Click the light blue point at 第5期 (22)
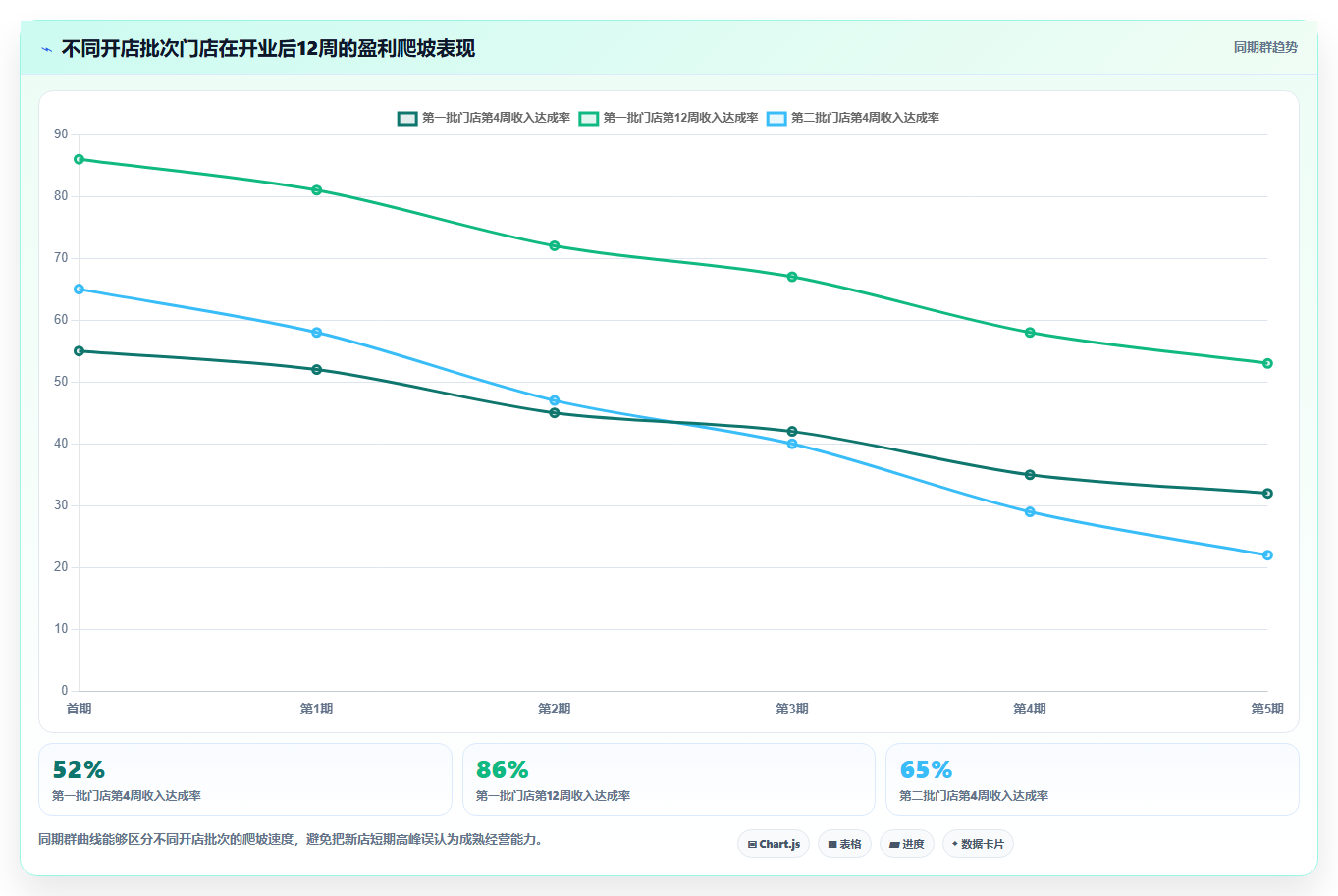The height and width of the screenshot is (896, 1338). pos(1267,555)
